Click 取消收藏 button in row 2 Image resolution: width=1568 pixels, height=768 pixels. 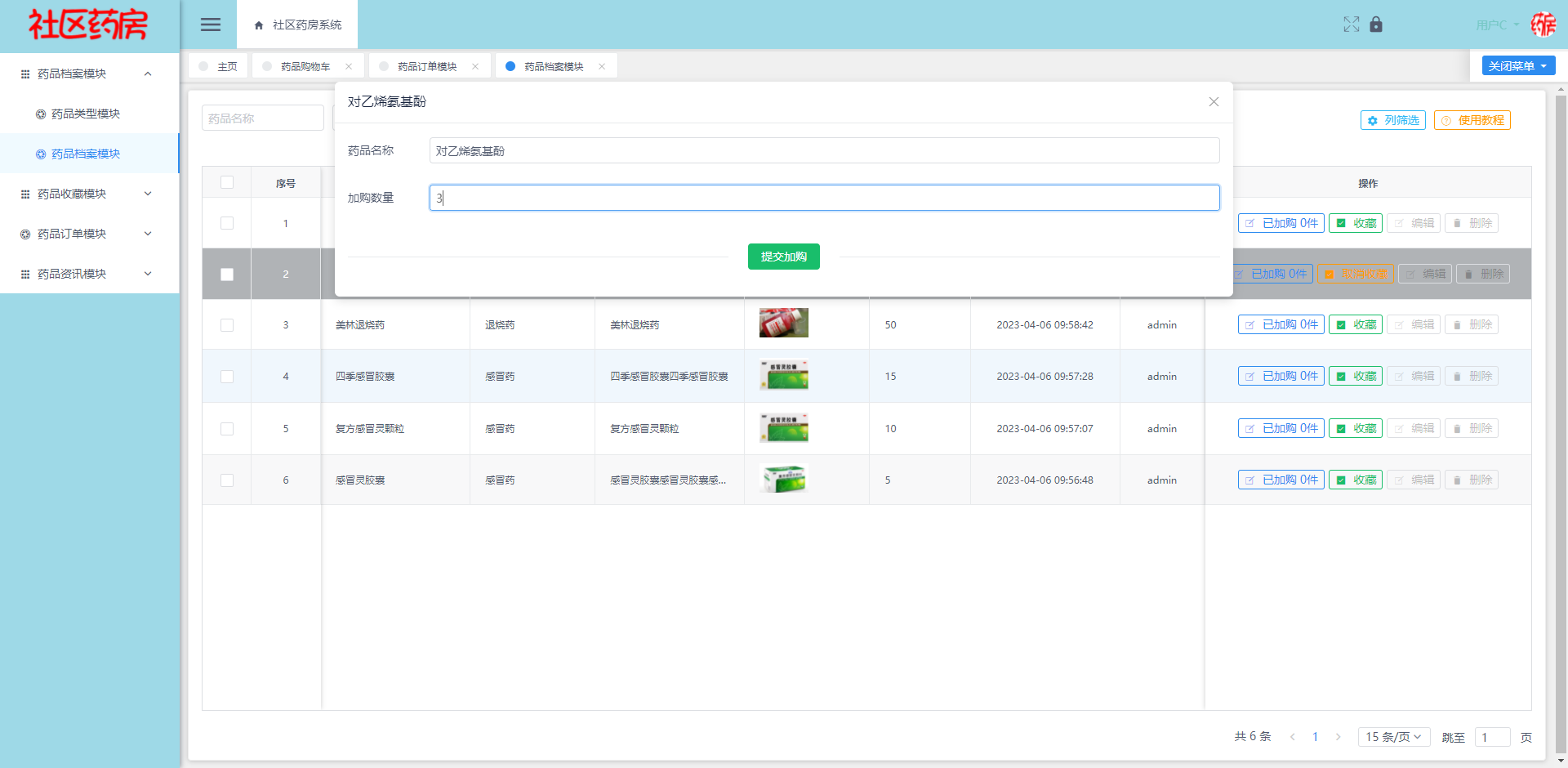pos(1356,274)
